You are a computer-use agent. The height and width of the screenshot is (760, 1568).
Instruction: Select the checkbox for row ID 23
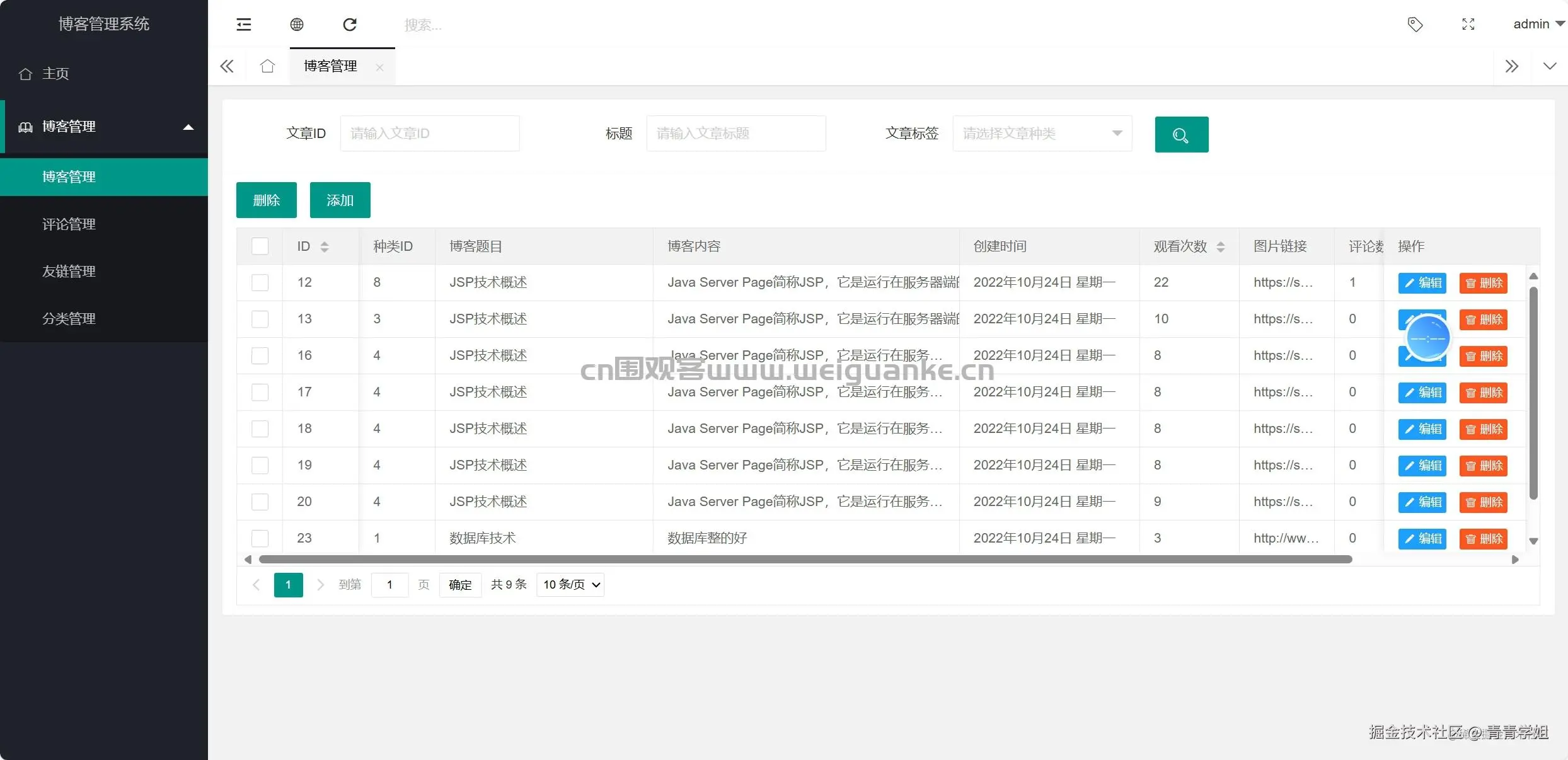click(260, 538)
